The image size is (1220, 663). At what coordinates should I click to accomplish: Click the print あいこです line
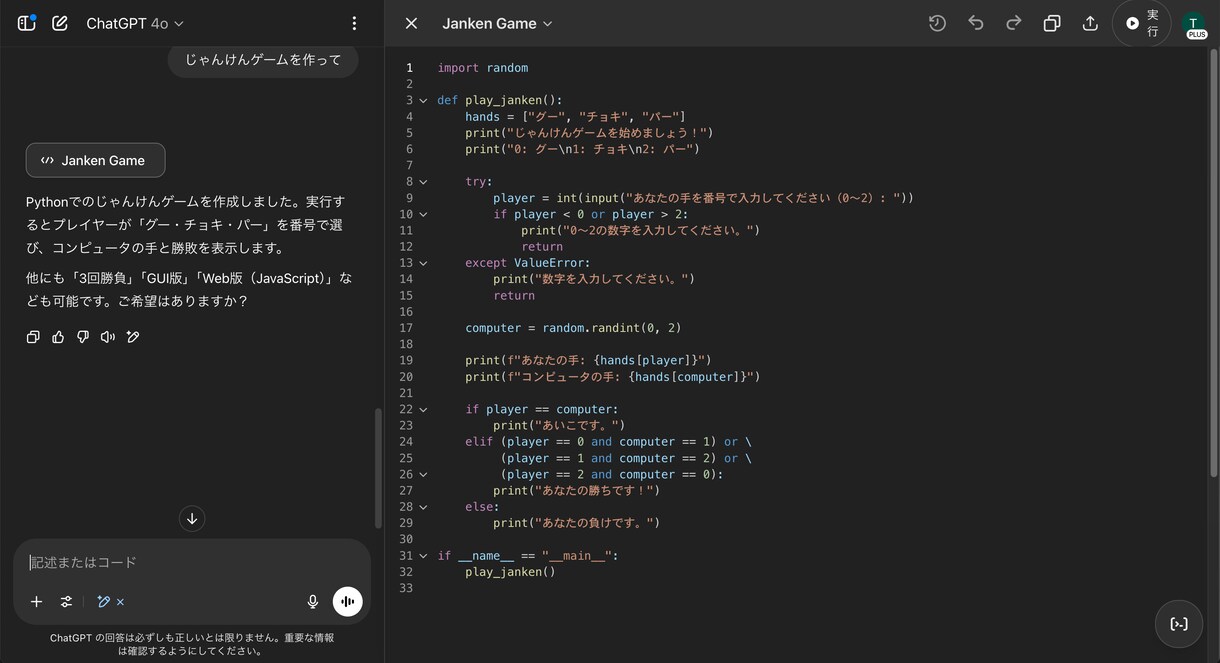559,426
